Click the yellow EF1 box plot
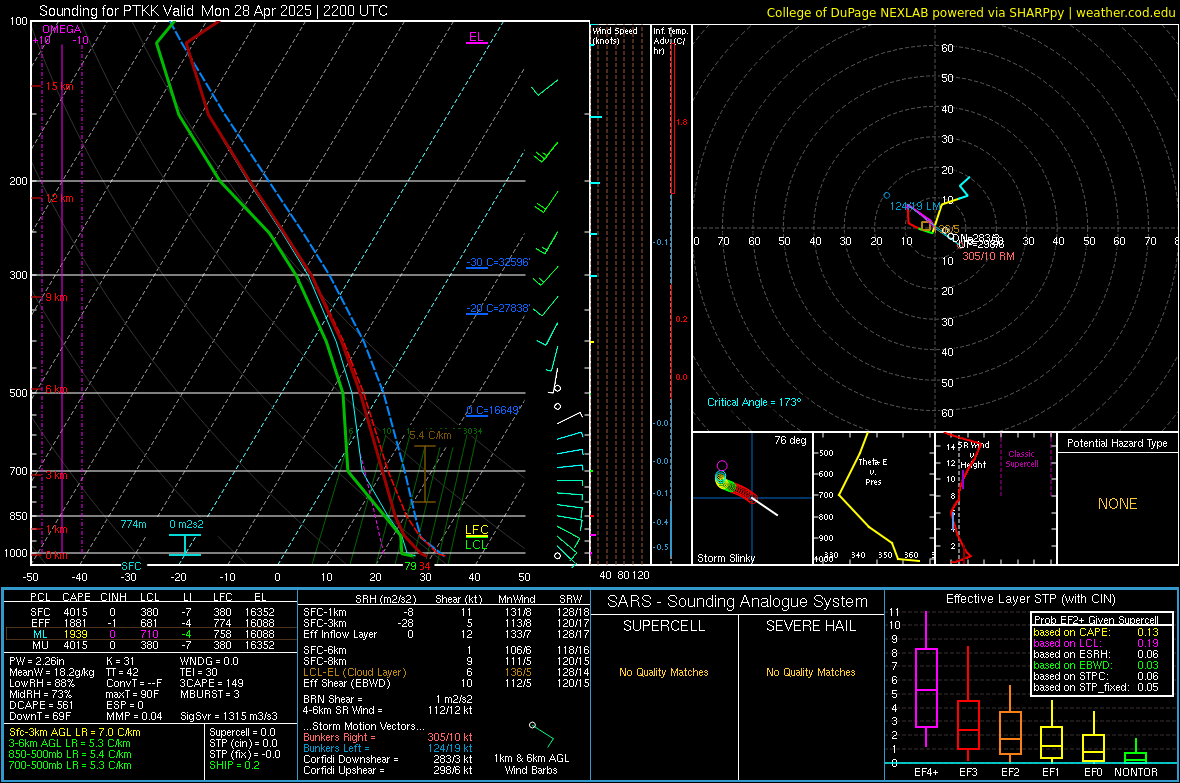 pyautogui.click(x=1051, y=732)
